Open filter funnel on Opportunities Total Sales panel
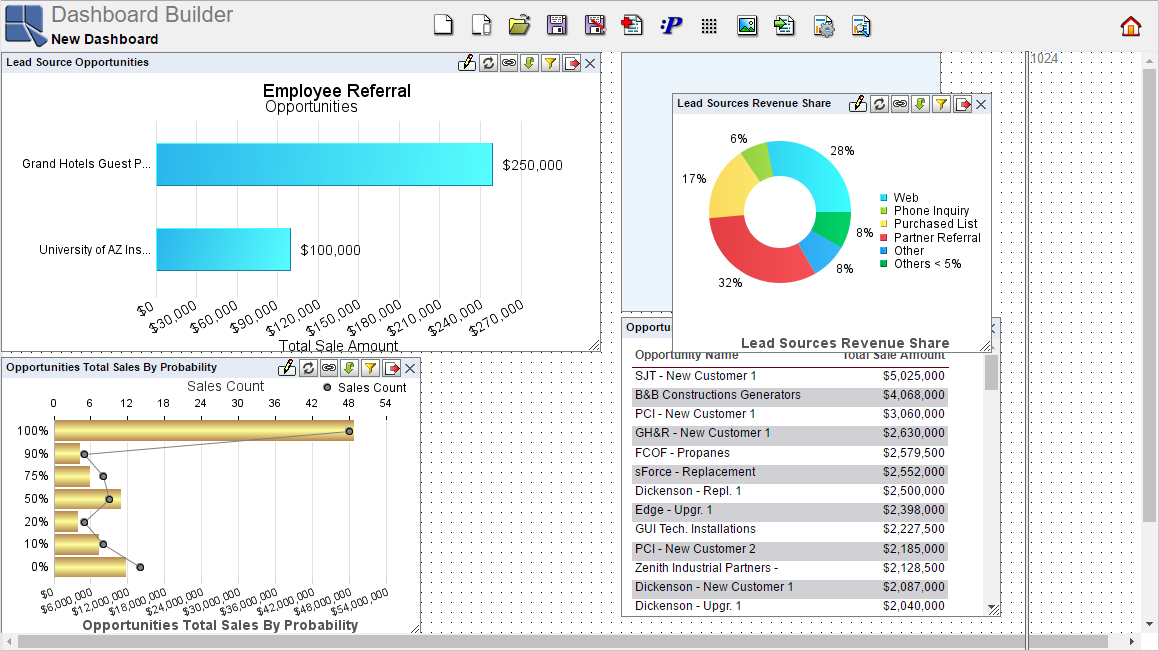Screen dimensions: 1159x651 tap(370, 368)
